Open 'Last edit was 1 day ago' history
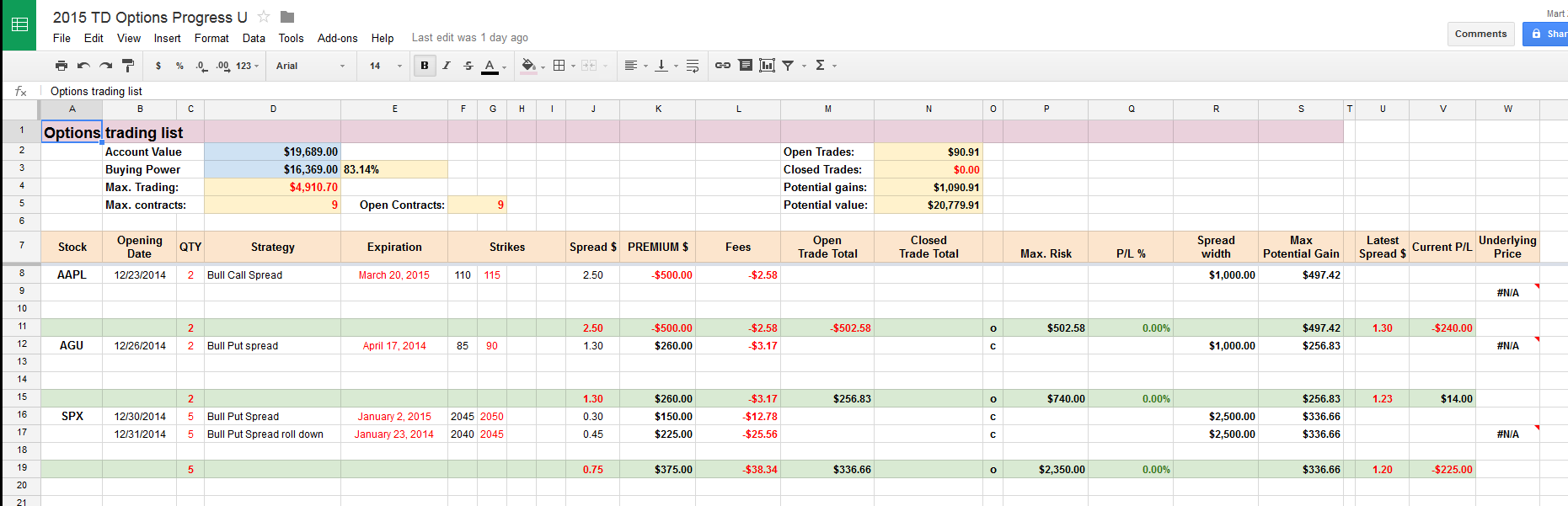1568x506 pixels. [x=469, y=37]
